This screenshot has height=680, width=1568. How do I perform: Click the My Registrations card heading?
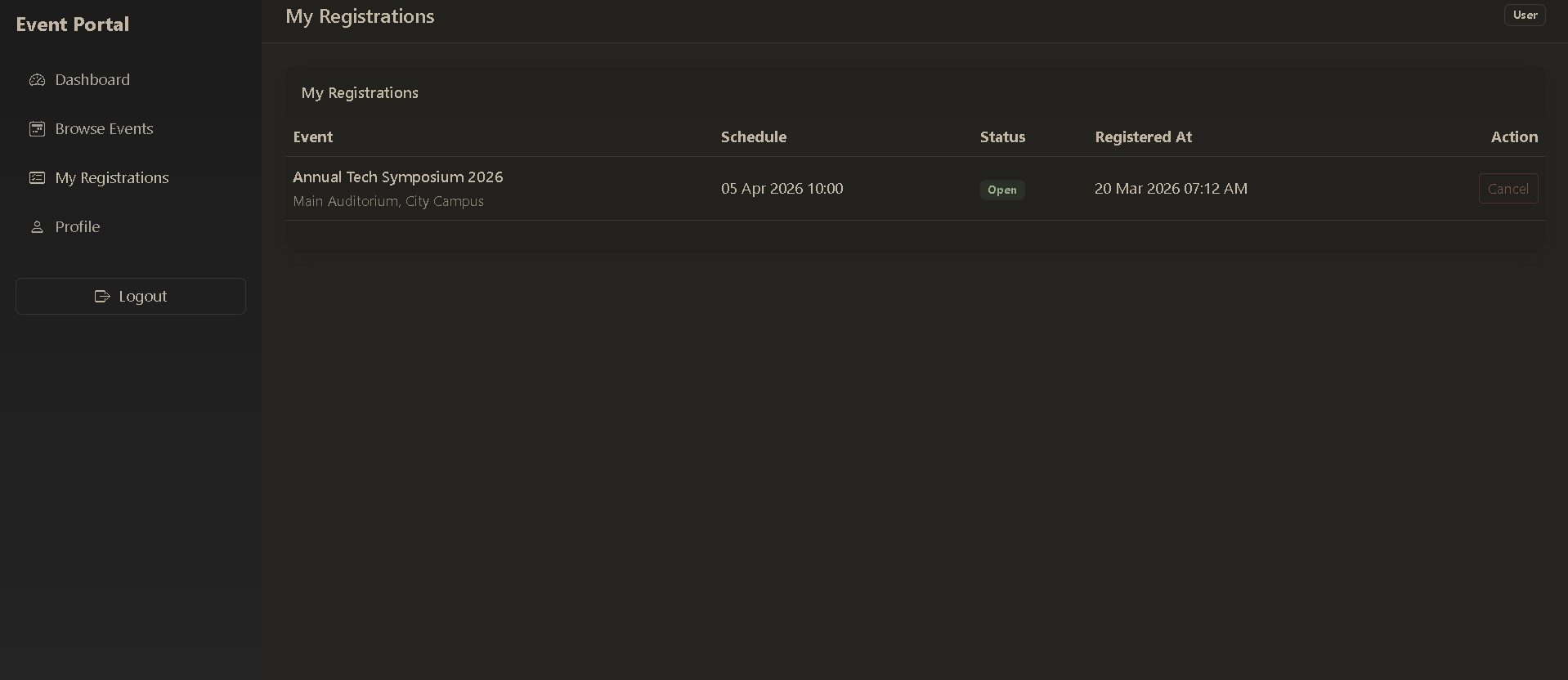360,93
